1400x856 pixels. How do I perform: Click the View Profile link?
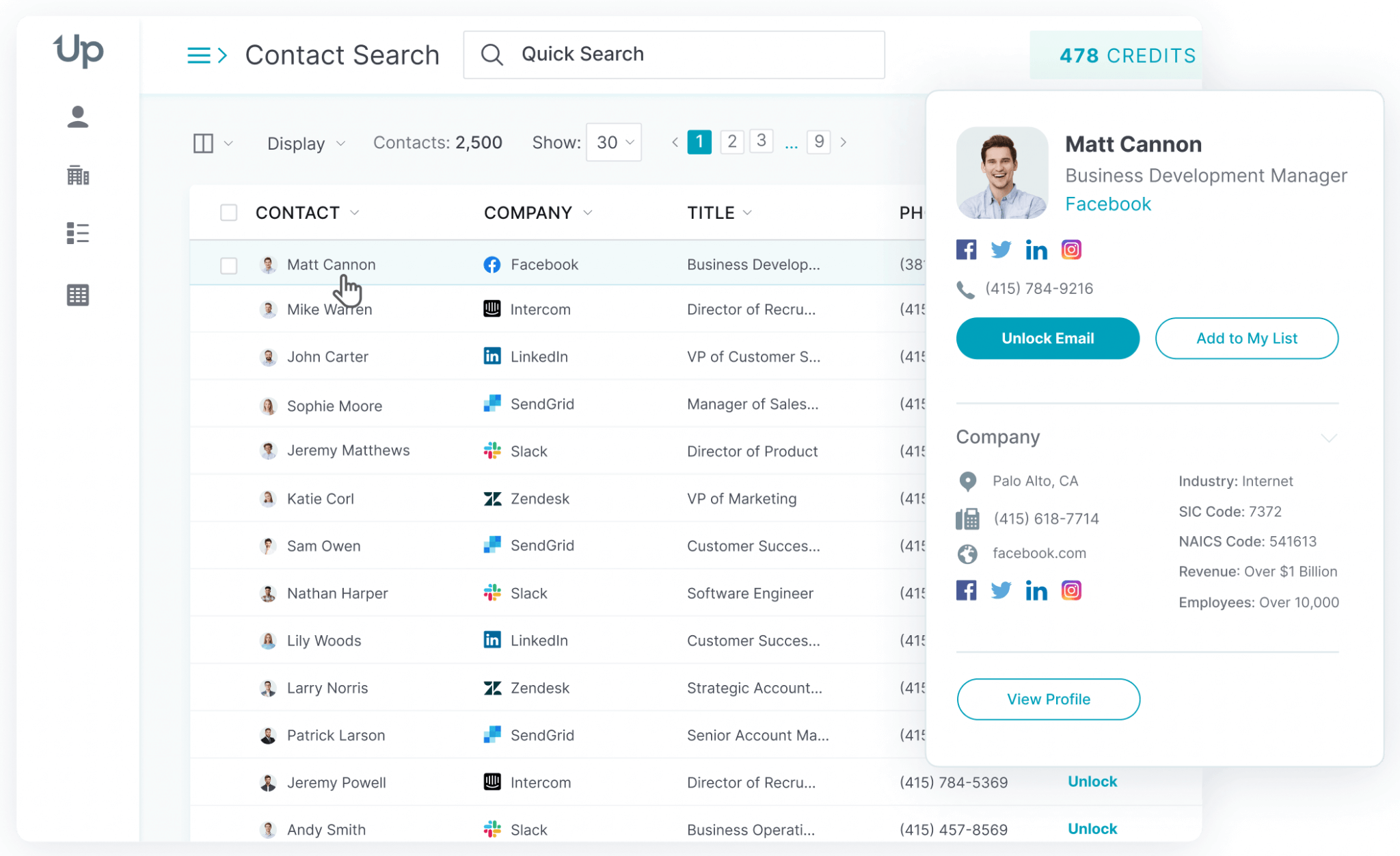(x=1047, y=698)
